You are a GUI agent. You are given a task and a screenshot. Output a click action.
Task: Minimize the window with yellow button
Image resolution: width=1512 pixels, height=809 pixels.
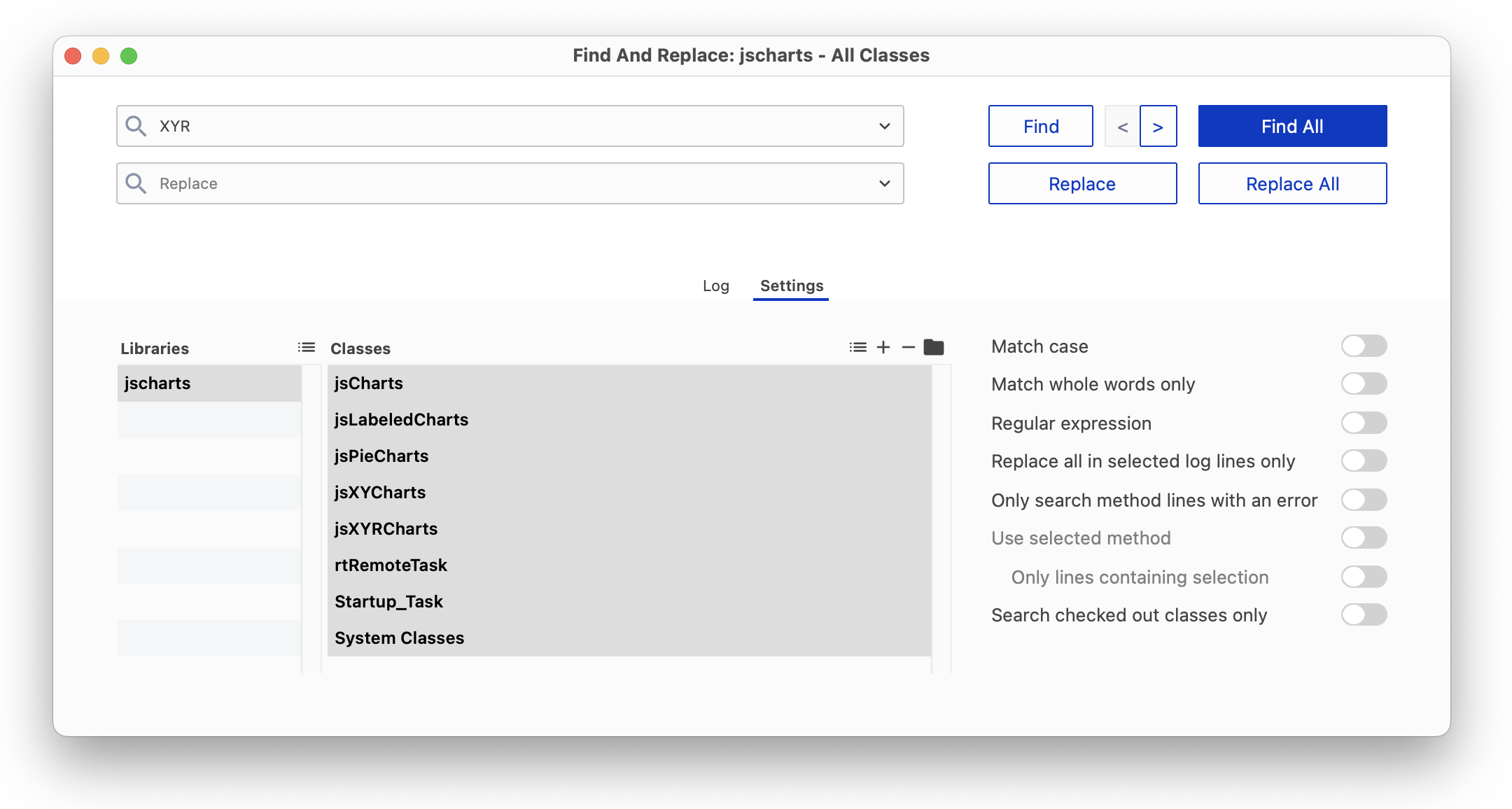click(x=101, y=56)
